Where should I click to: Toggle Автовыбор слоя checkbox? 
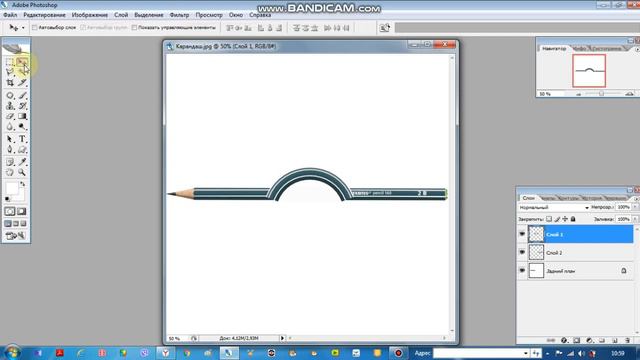click(x=35, y=27)
